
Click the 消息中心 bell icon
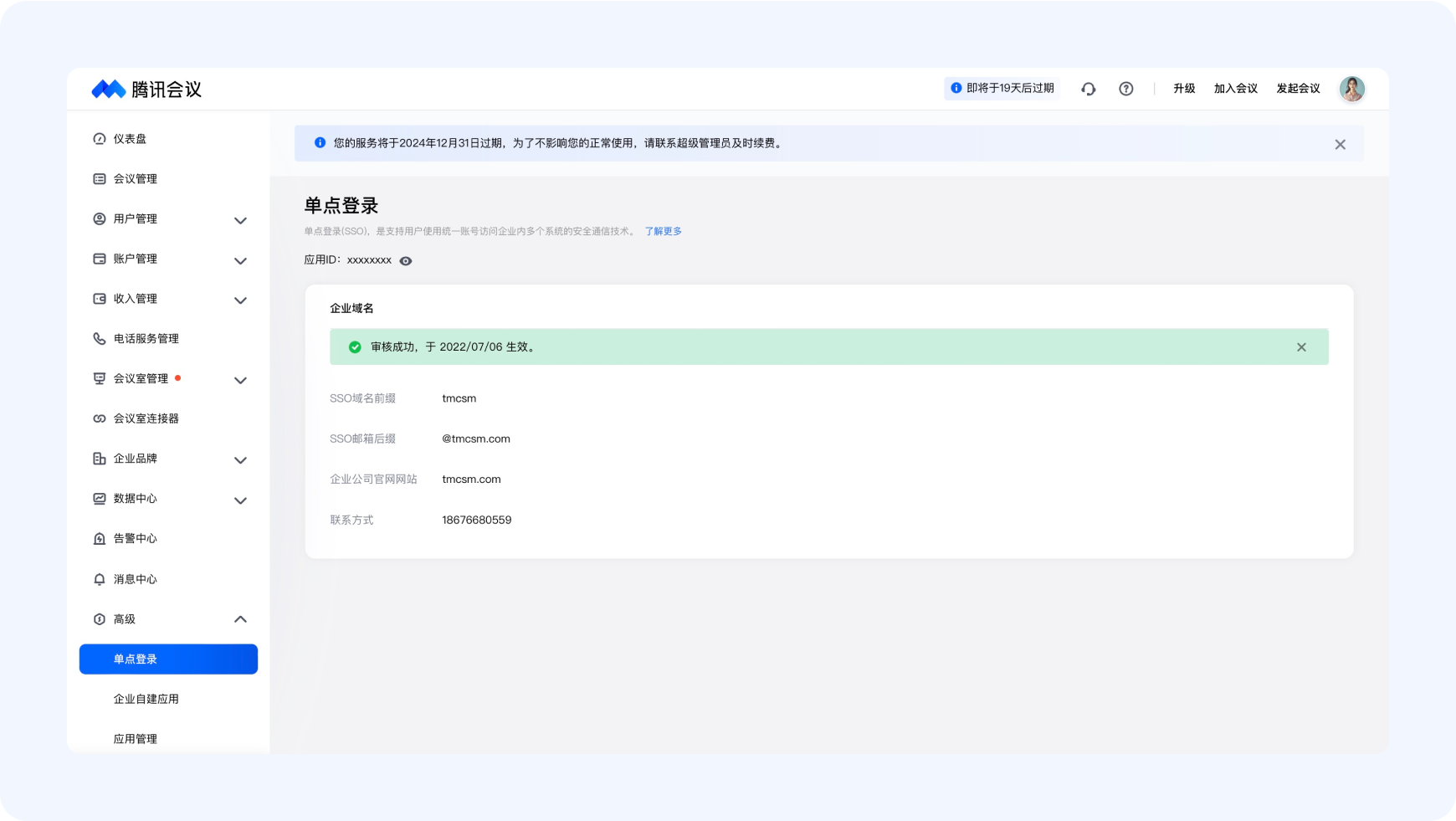pos(100,579)
